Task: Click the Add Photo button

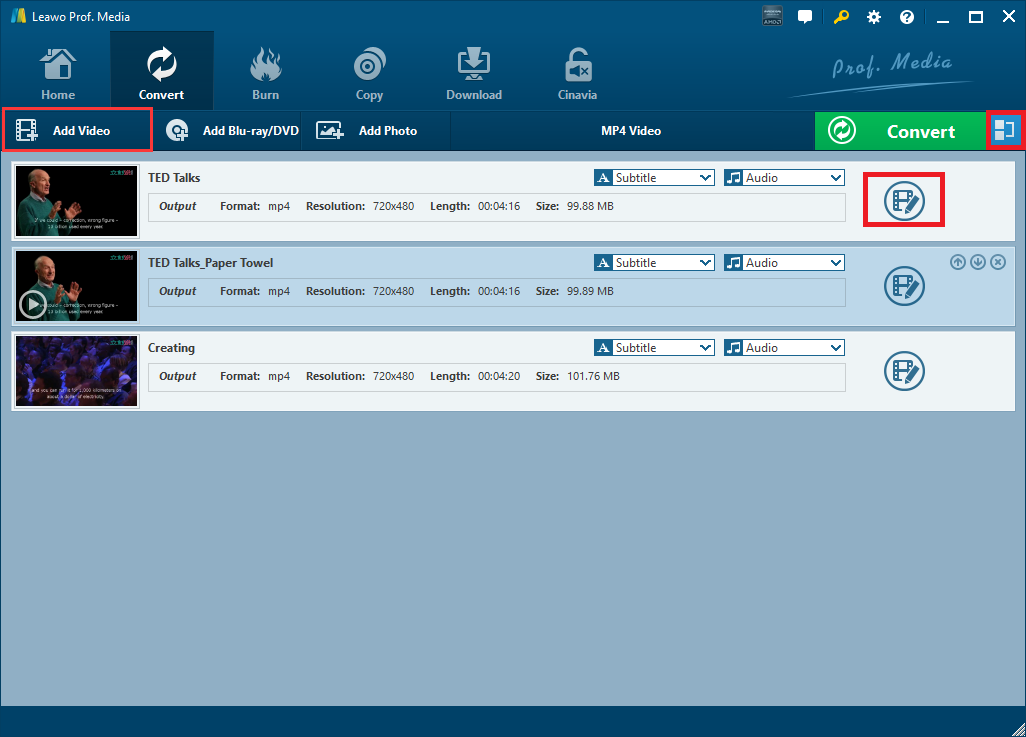Action: pyautogui.click(x=367, y=131)
